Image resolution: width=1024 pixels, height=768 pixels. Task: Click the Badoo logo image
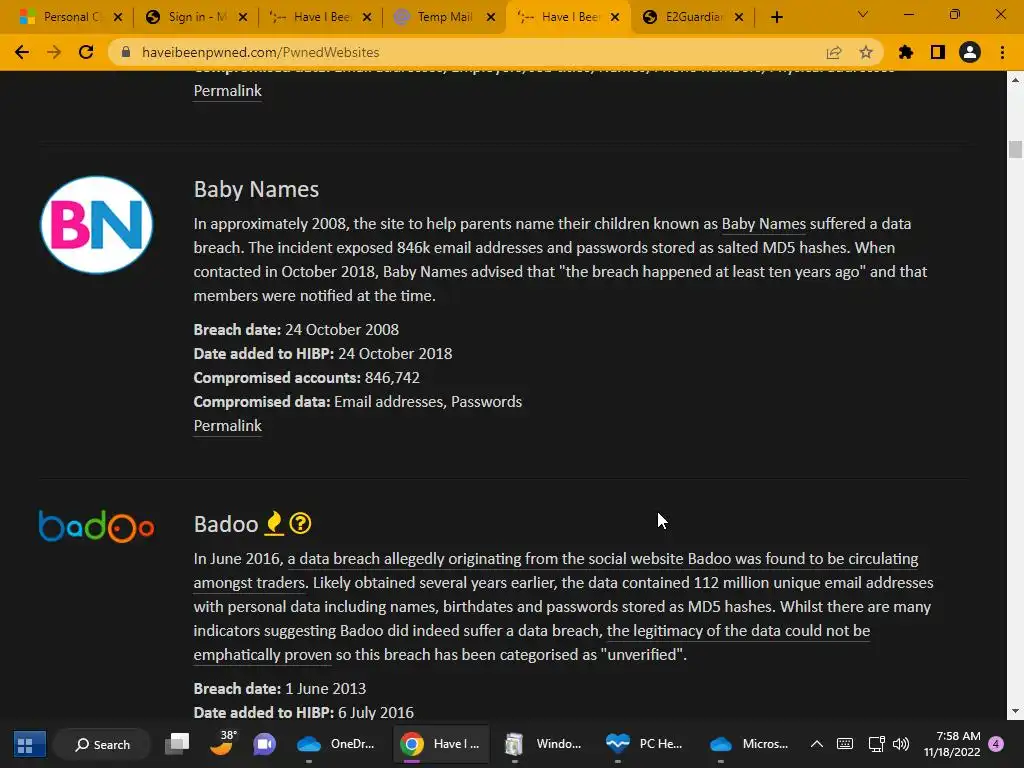point(97,526)
